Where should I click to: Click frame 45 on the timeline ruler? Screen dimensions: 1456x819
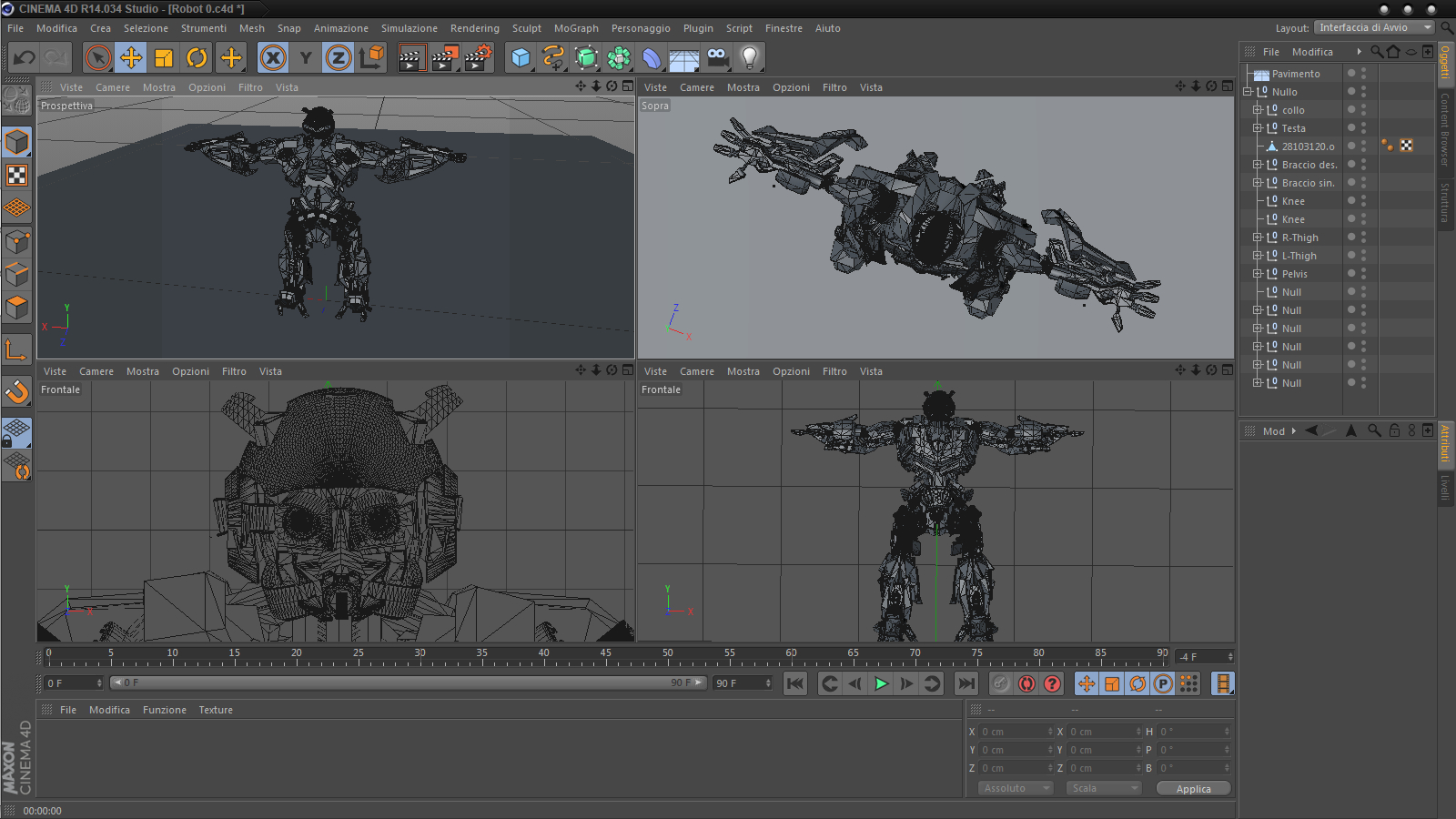coord(605,655)
